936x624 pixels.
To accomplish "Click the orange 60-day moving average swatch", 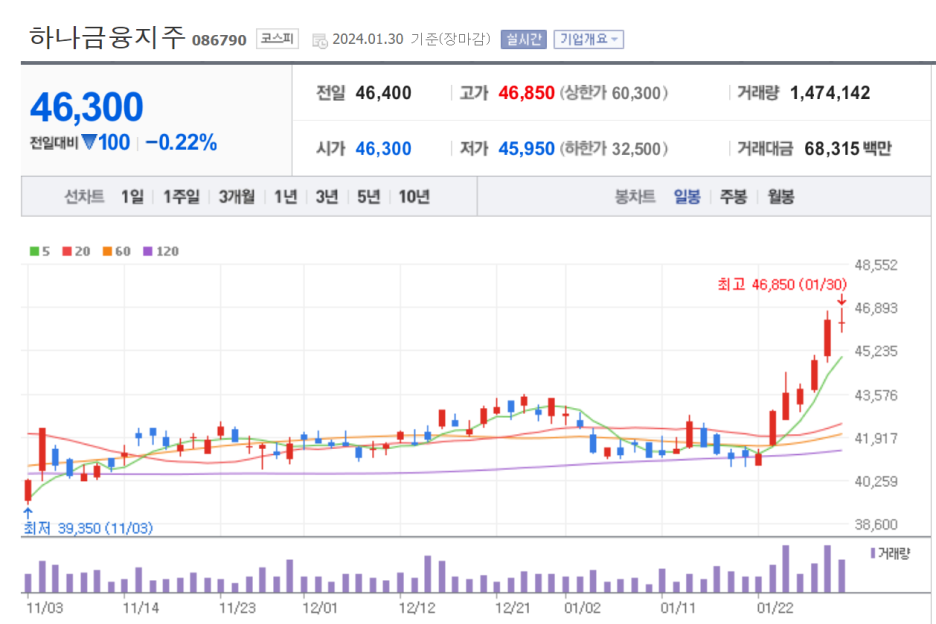I will [107, 251].
